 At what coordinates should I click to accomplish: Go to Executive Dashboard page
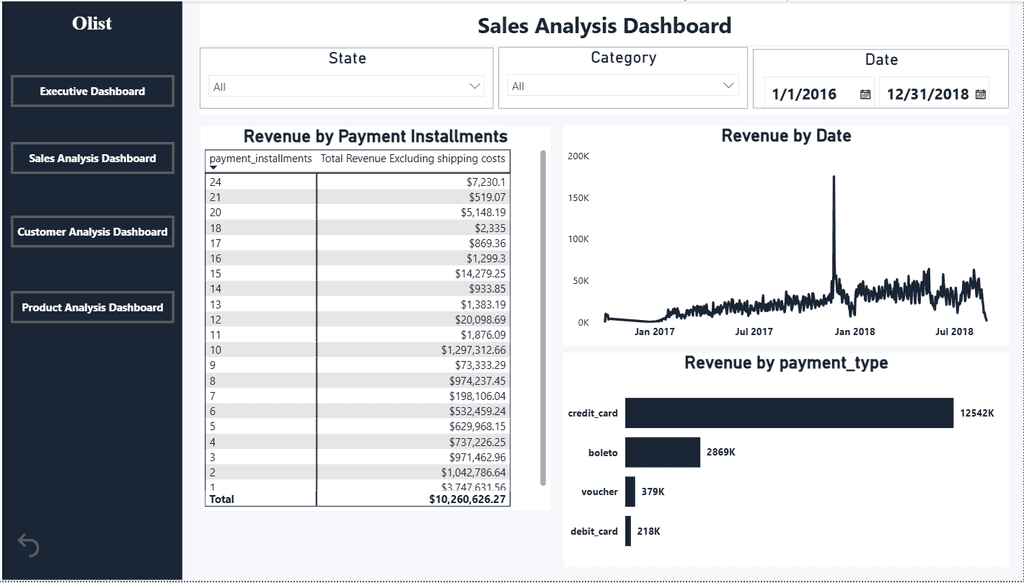pyautogui.click(x=93, y=91)
